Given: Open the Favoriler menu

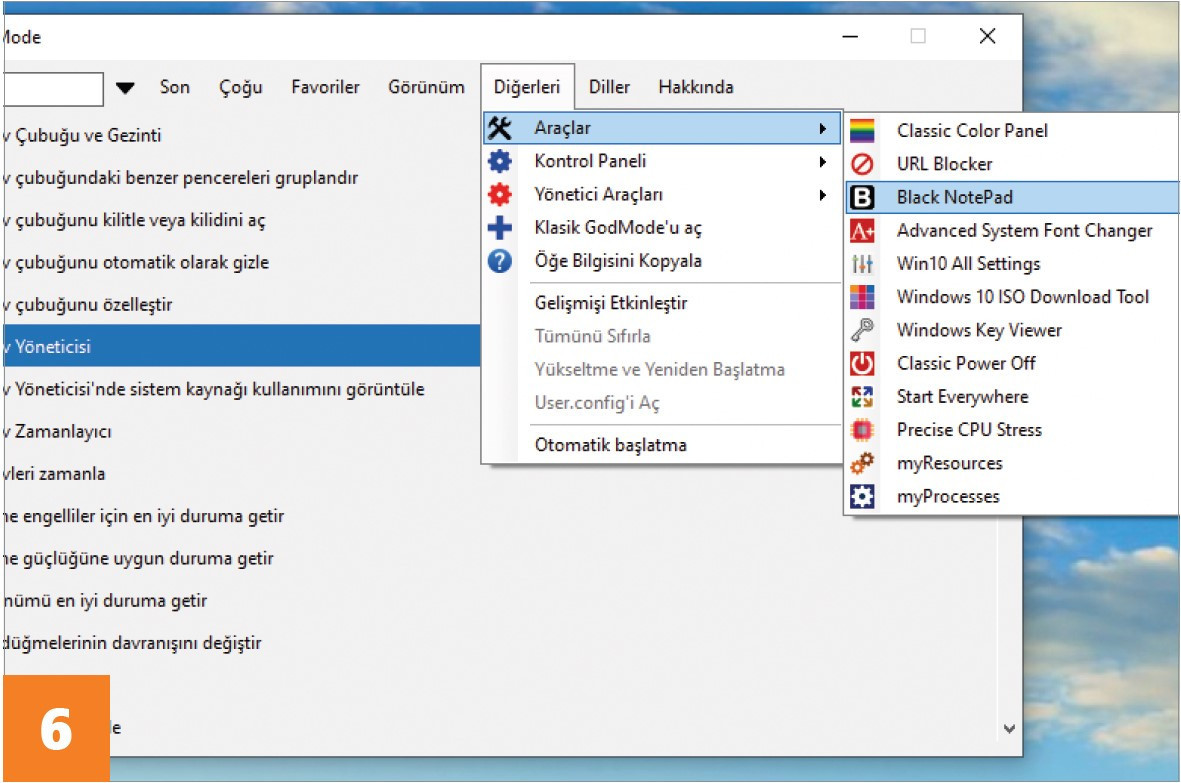Looking at the screenshot, I should coord(325,87).
